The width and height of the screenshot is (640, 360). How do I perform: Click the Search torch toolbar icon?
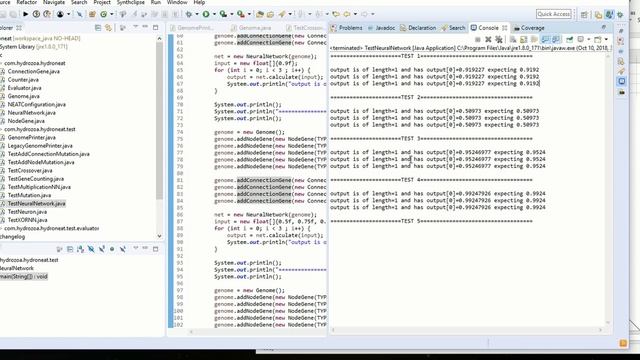point(282,14)
